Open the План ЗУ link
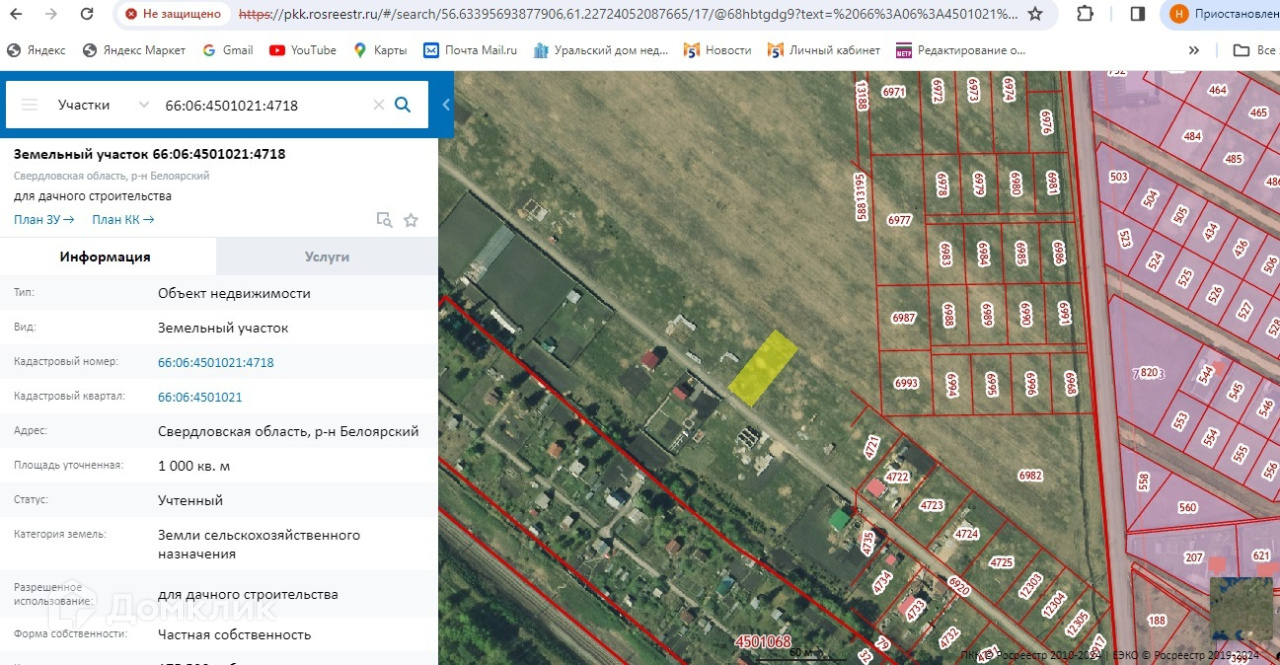Image resolution: width=1280 pixels, height=665 pixels. (44, 220)
